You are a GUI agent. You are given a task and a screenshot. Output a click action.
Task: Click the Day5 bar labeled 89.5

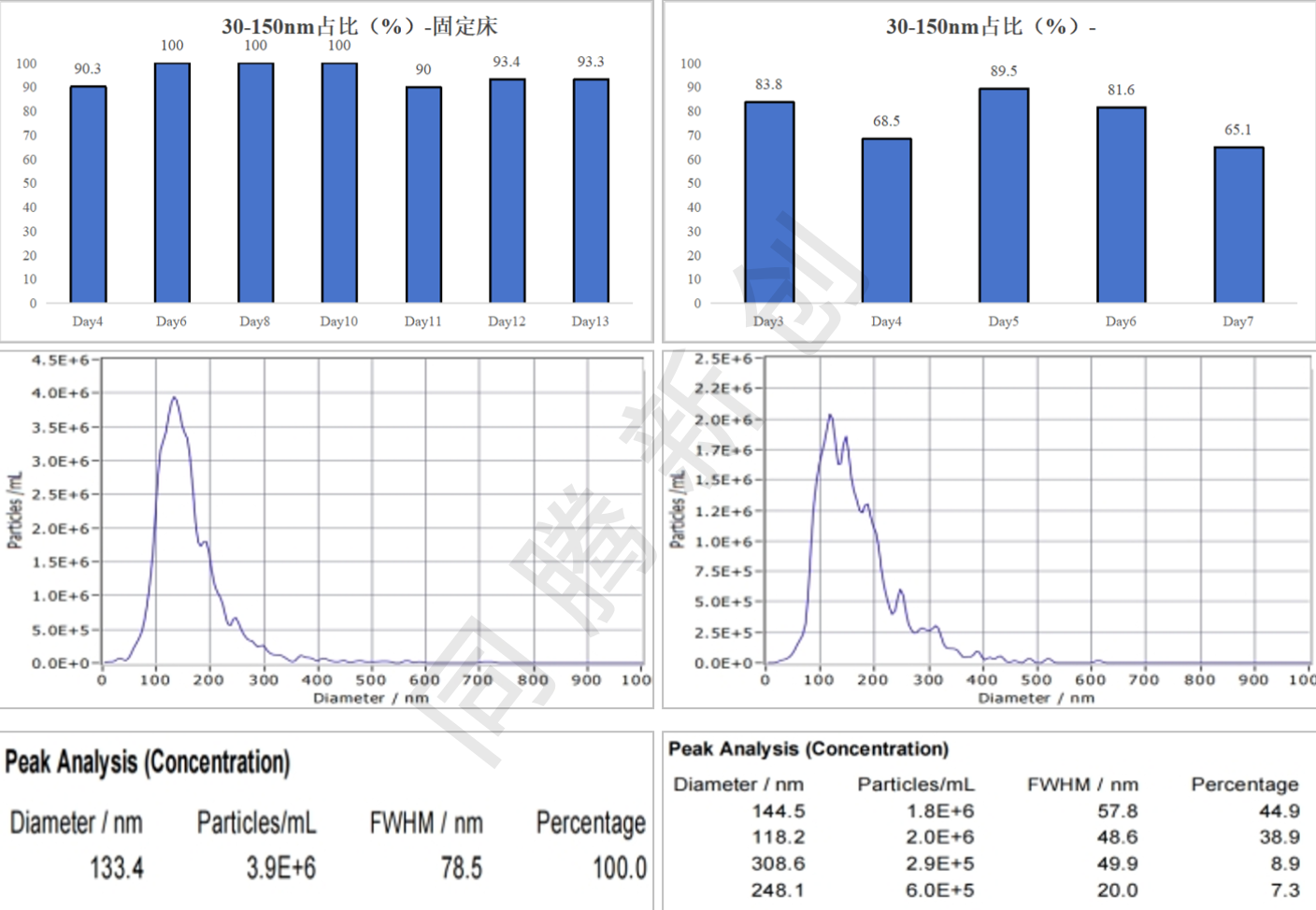point(1004,195)
